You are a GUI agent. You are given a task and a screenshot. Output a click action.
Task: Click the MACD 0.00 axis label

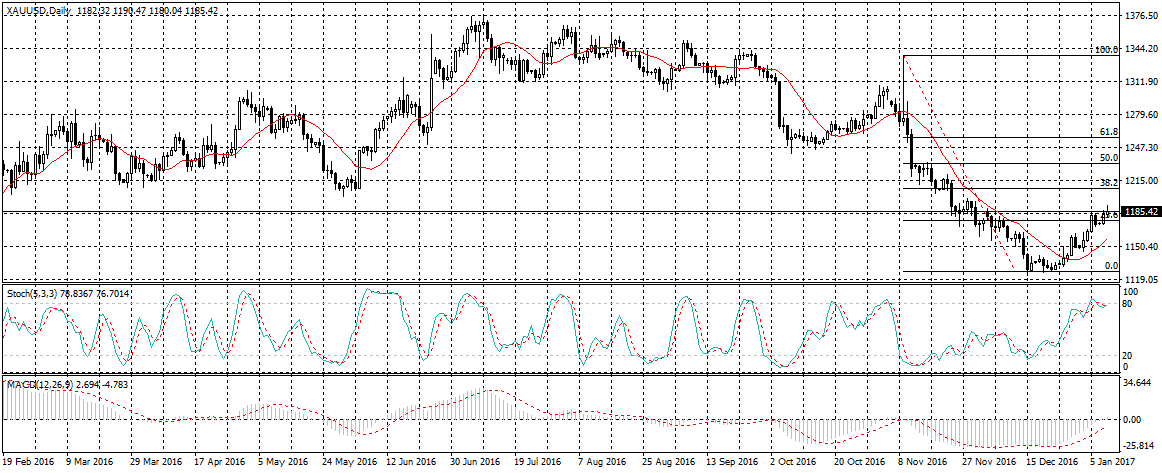[1134, 419]
